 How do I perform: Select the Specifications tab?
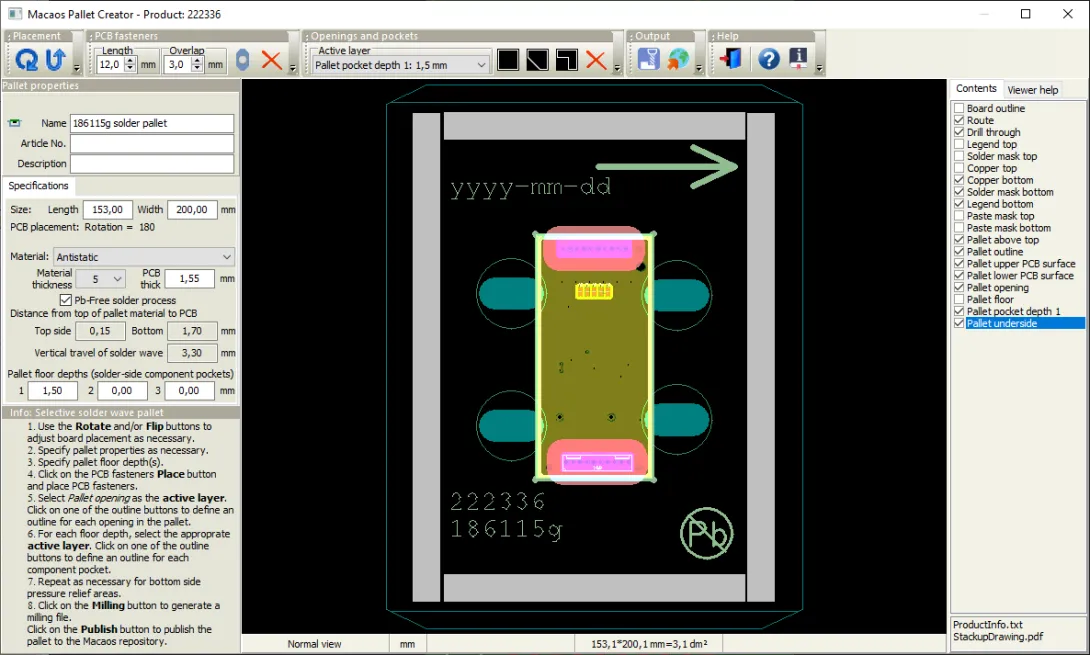tap(38, 186)
